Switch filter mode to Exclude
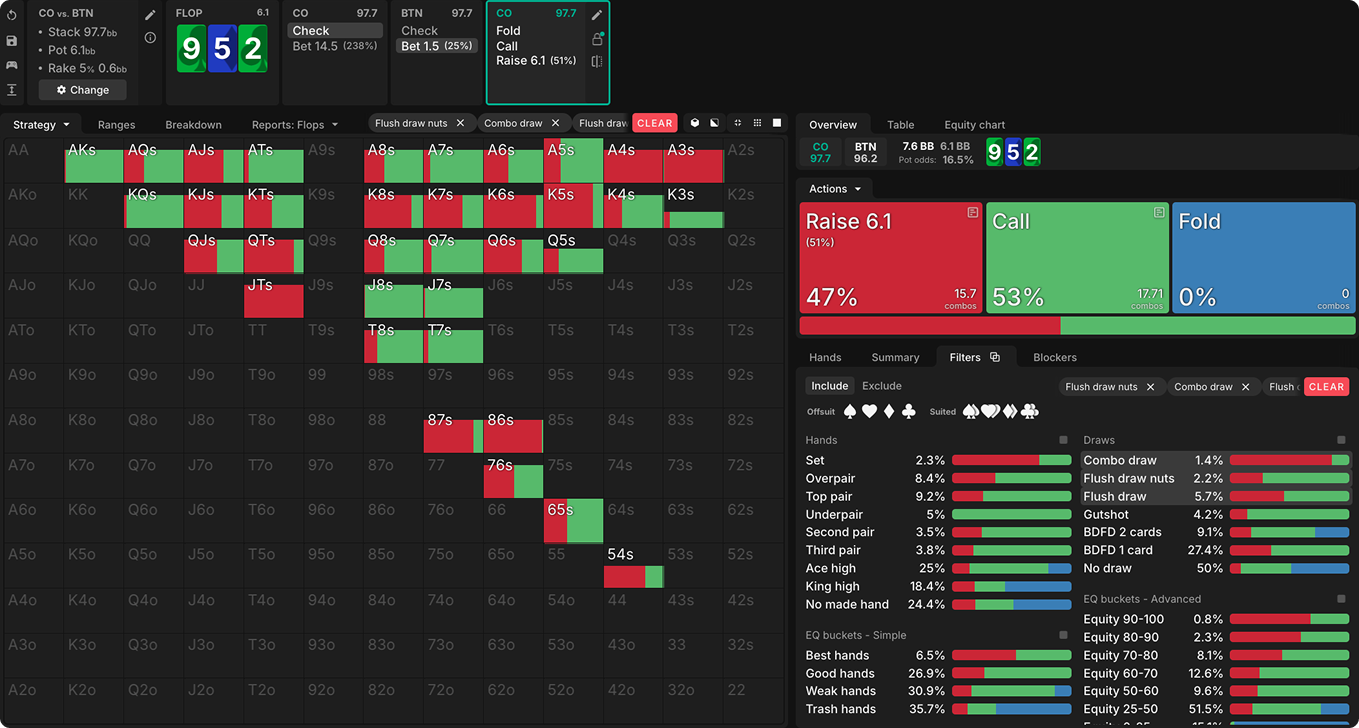1359x728 pixels. coord(881,386)
